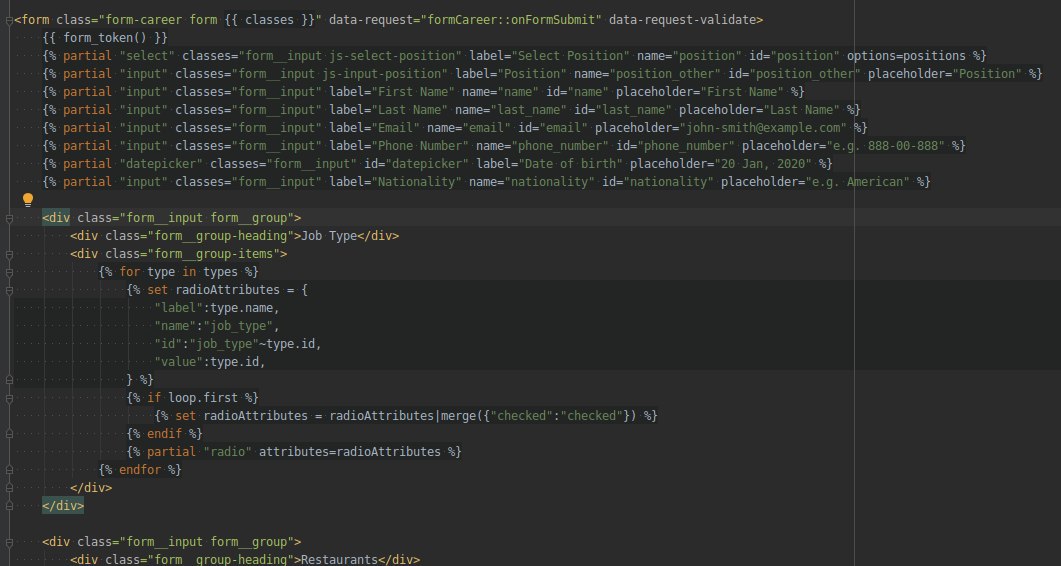Click the 'endif' keyword
The image size is (1061, 566).
[x=164, y=434]
